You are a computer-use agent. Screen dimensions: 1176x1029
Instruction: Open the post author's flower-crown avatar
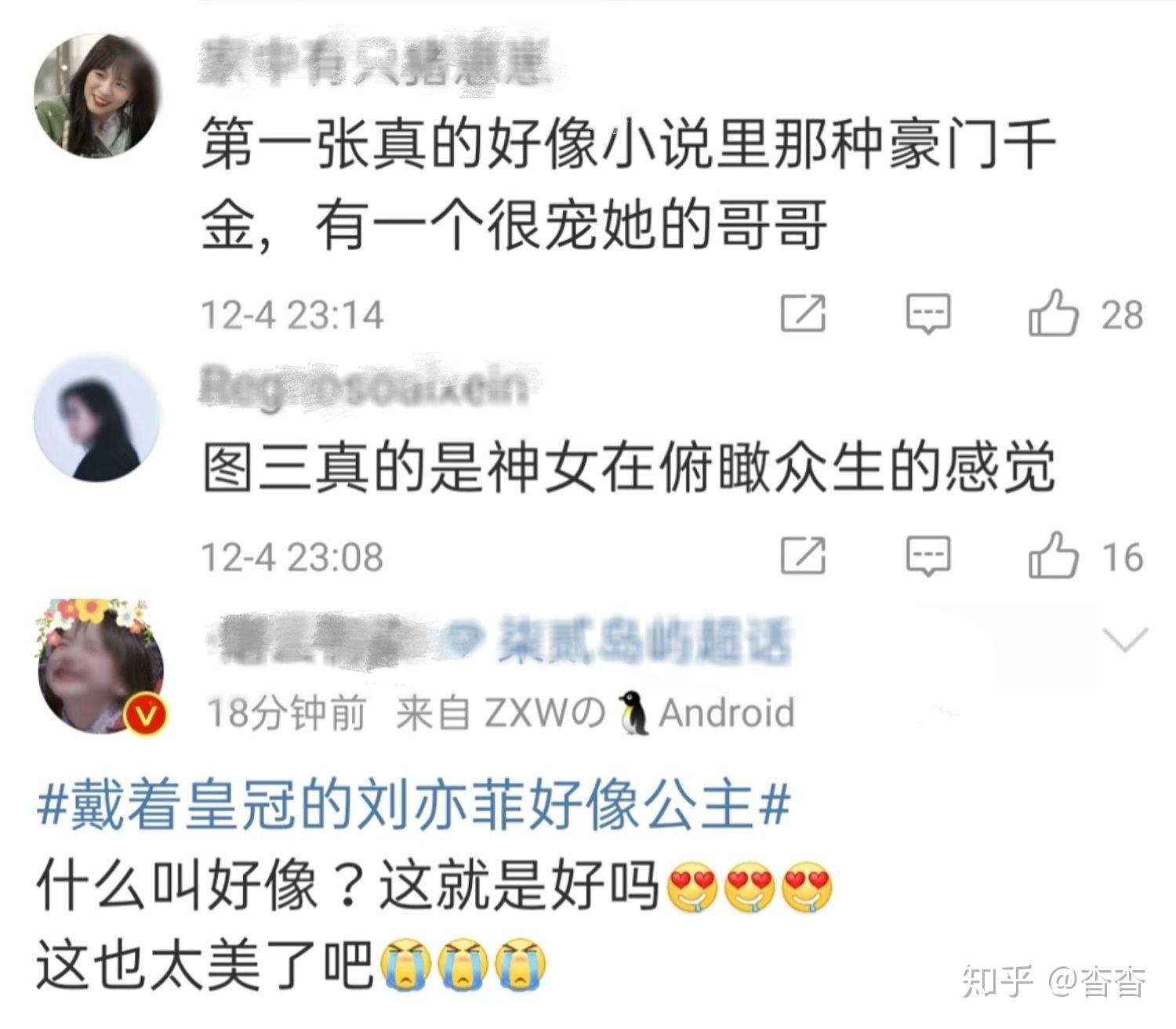[102, 665]
